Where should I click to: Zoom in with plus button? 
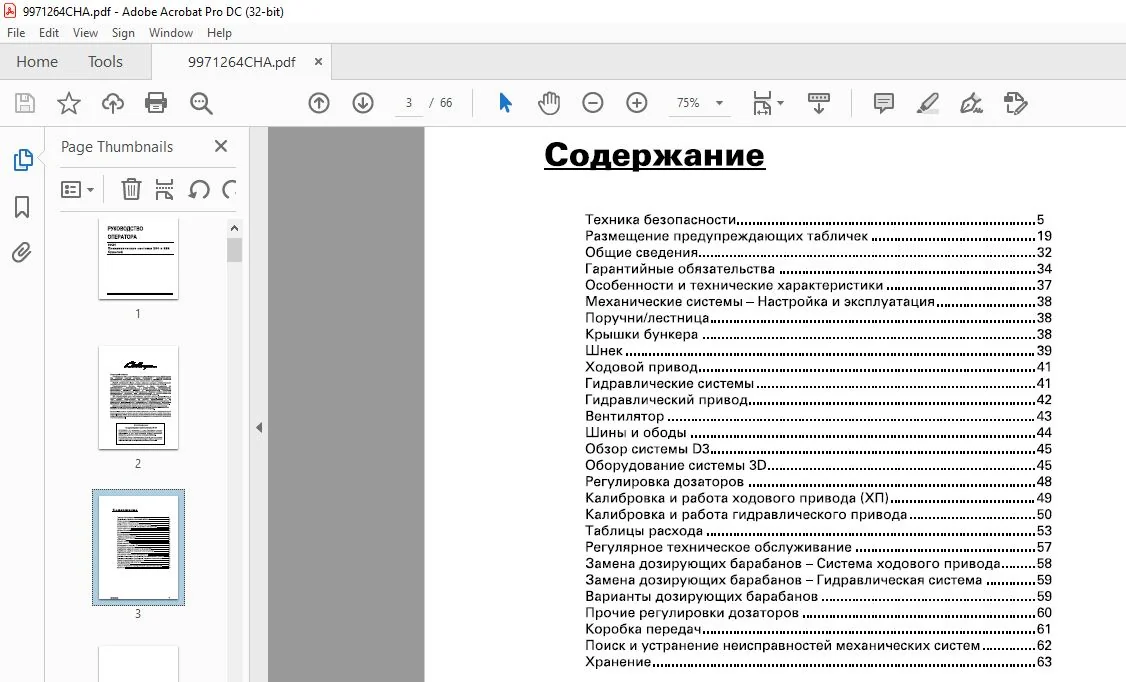(x=636, y=103)
